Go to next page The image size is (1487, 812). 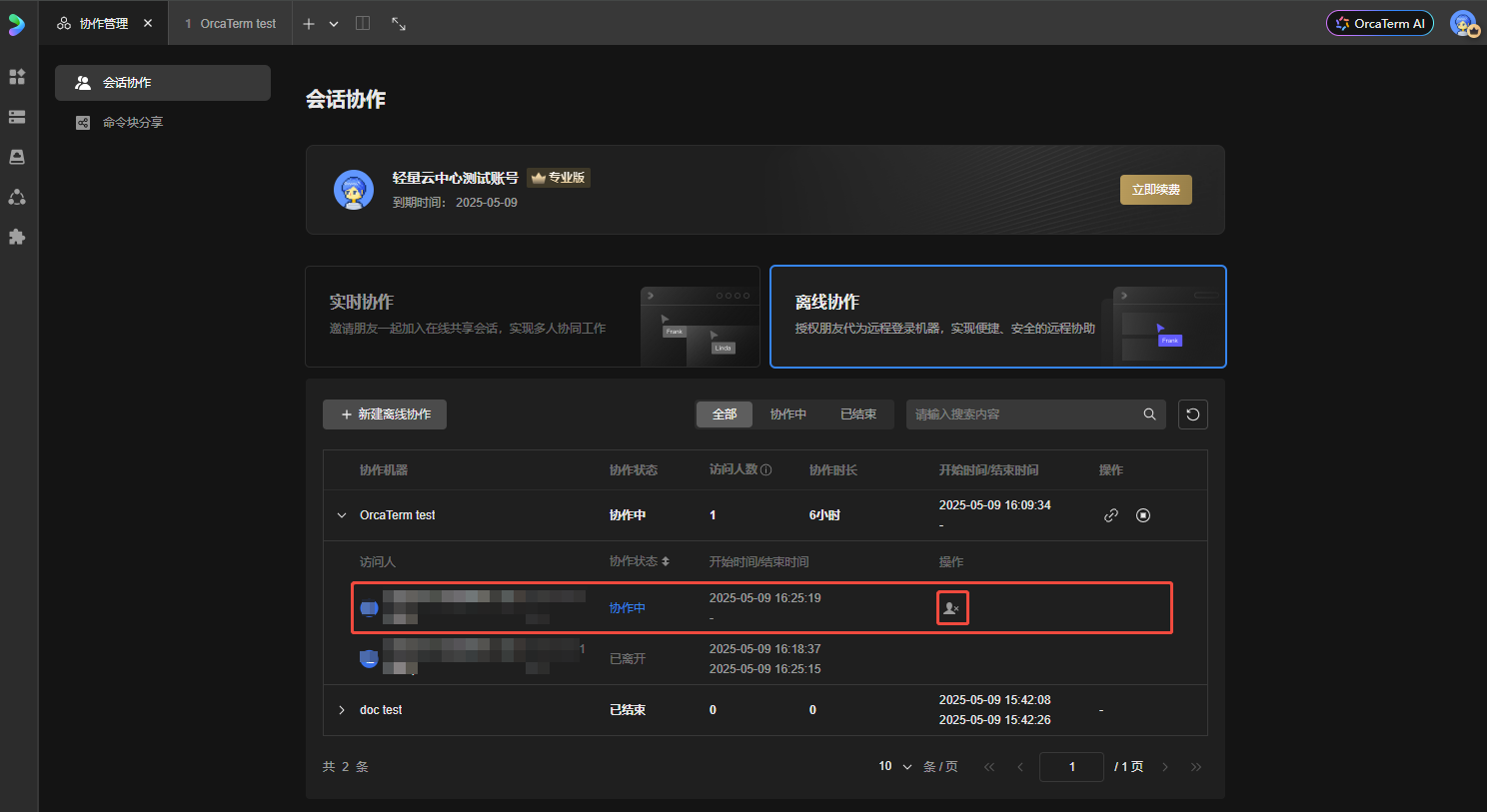(x=1165, y=767)
